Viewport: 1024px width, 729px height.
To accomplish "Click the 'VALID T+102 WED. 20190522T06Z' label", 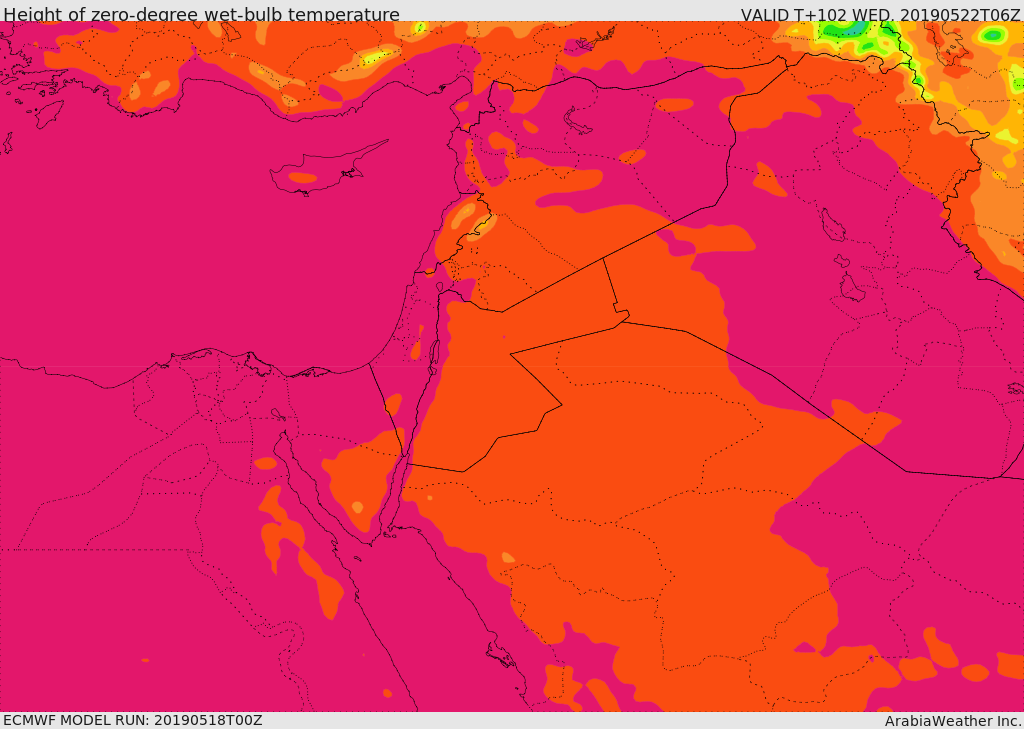I will (x=880, y=14).
